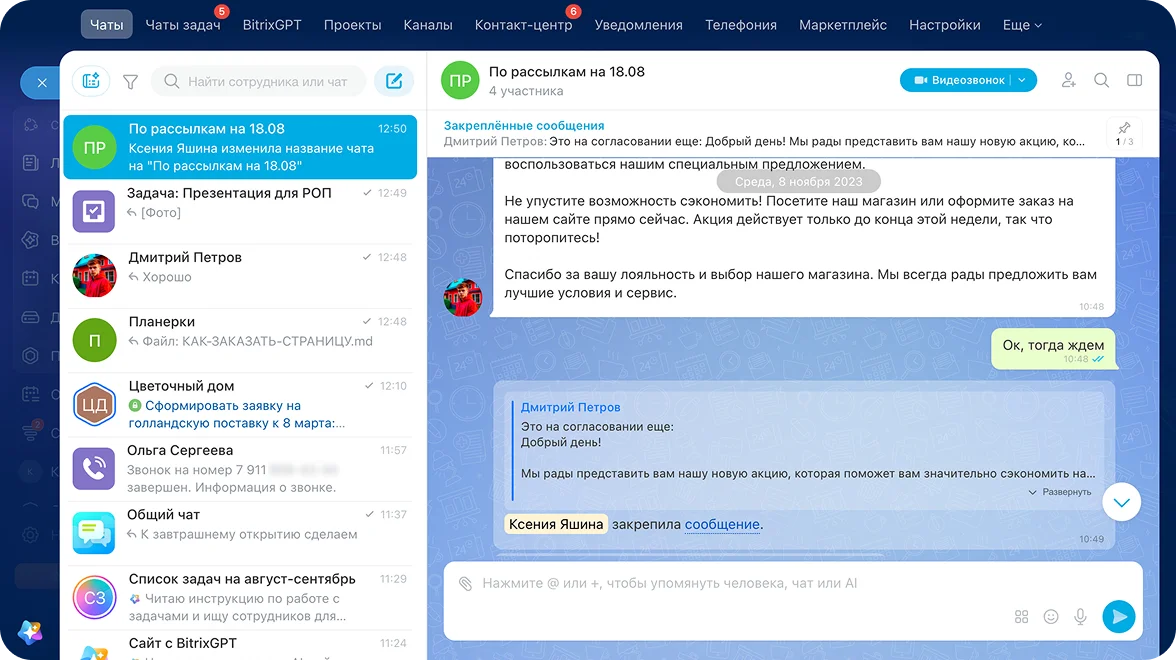
Task: Click the new message compose icon
Action: (x=394, y=81)
